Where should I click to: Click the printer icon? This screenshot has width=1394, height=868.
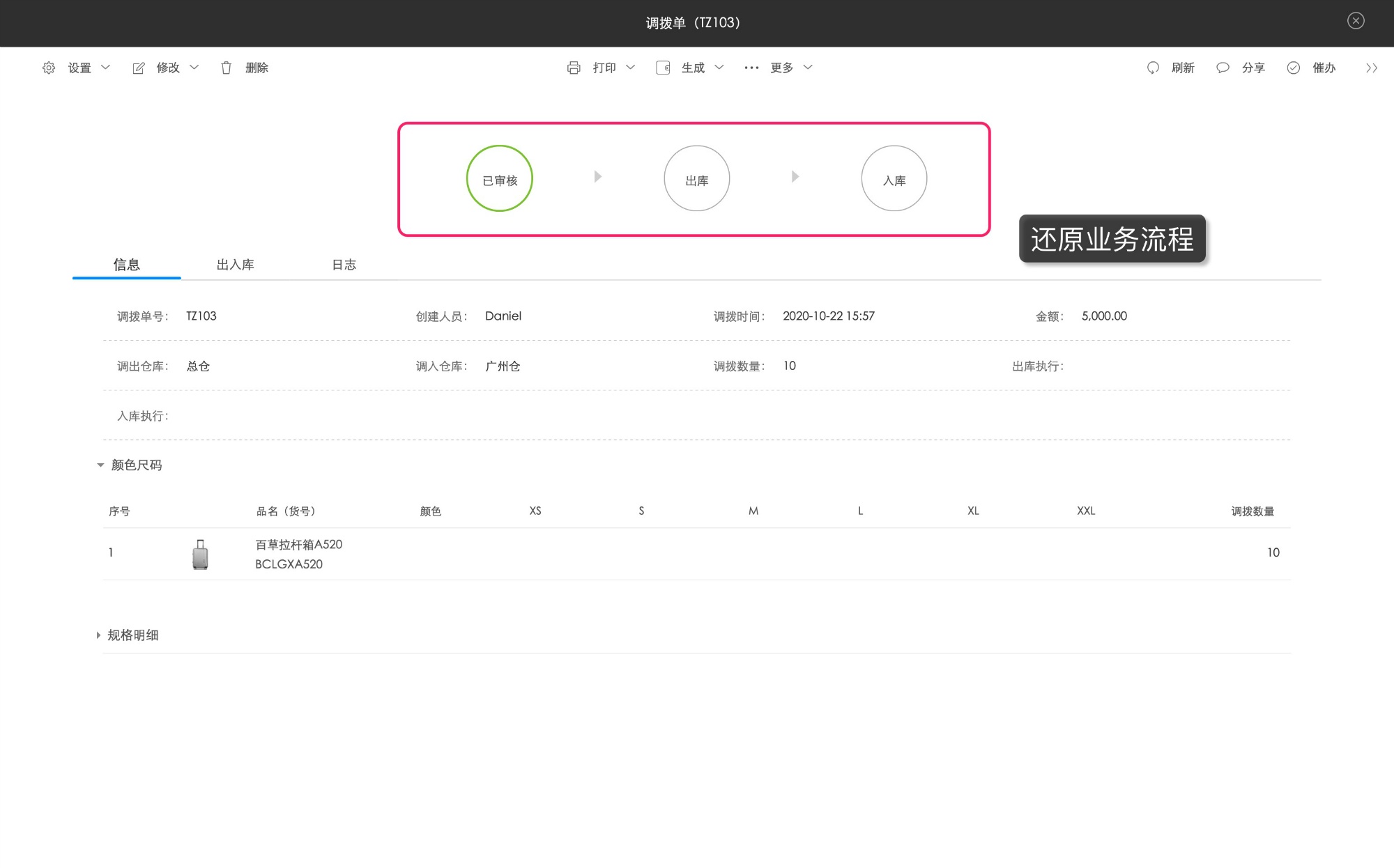coord(574,68)
